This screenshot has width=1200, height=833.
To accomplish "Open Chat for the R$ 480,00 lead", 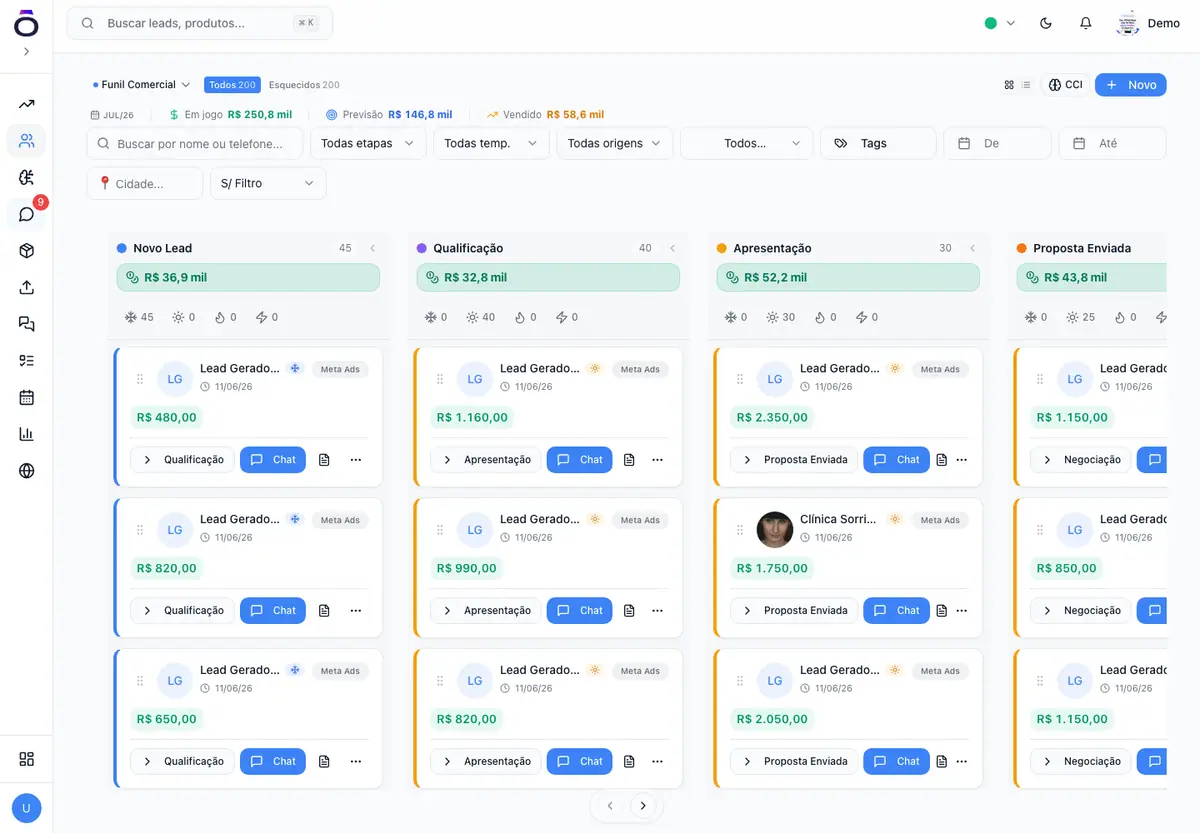I will (x=273, y=460).
